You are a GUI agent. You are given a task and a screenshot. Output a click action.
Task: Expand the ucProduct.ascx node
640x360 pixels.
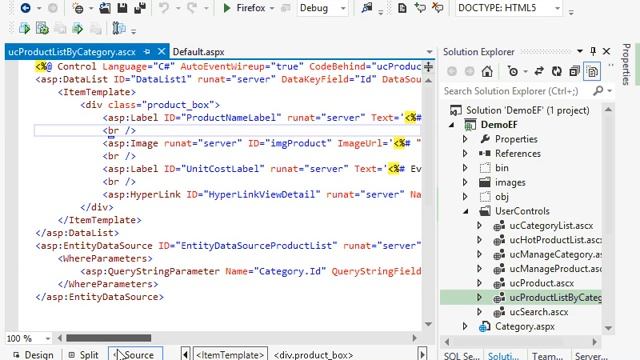pyautogui.click(x=479, y=283)
